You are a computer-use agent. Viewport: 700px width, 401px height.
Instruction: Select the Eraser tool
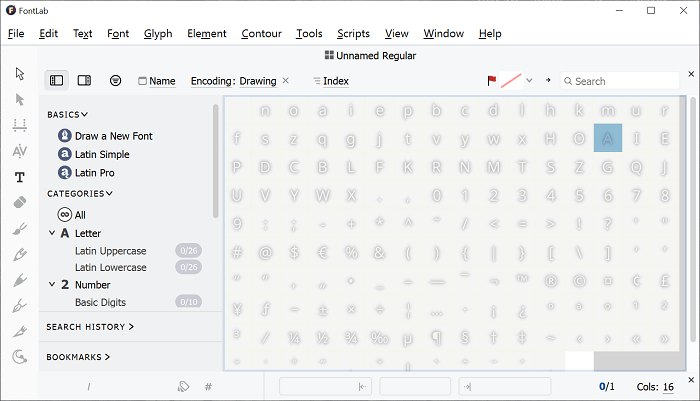click(x=19, y=203)
